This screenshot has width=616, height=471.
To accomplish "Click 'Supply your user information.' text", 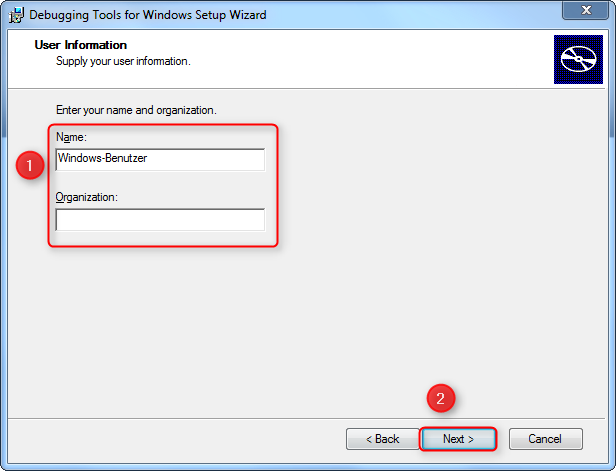I will [123, 62].
